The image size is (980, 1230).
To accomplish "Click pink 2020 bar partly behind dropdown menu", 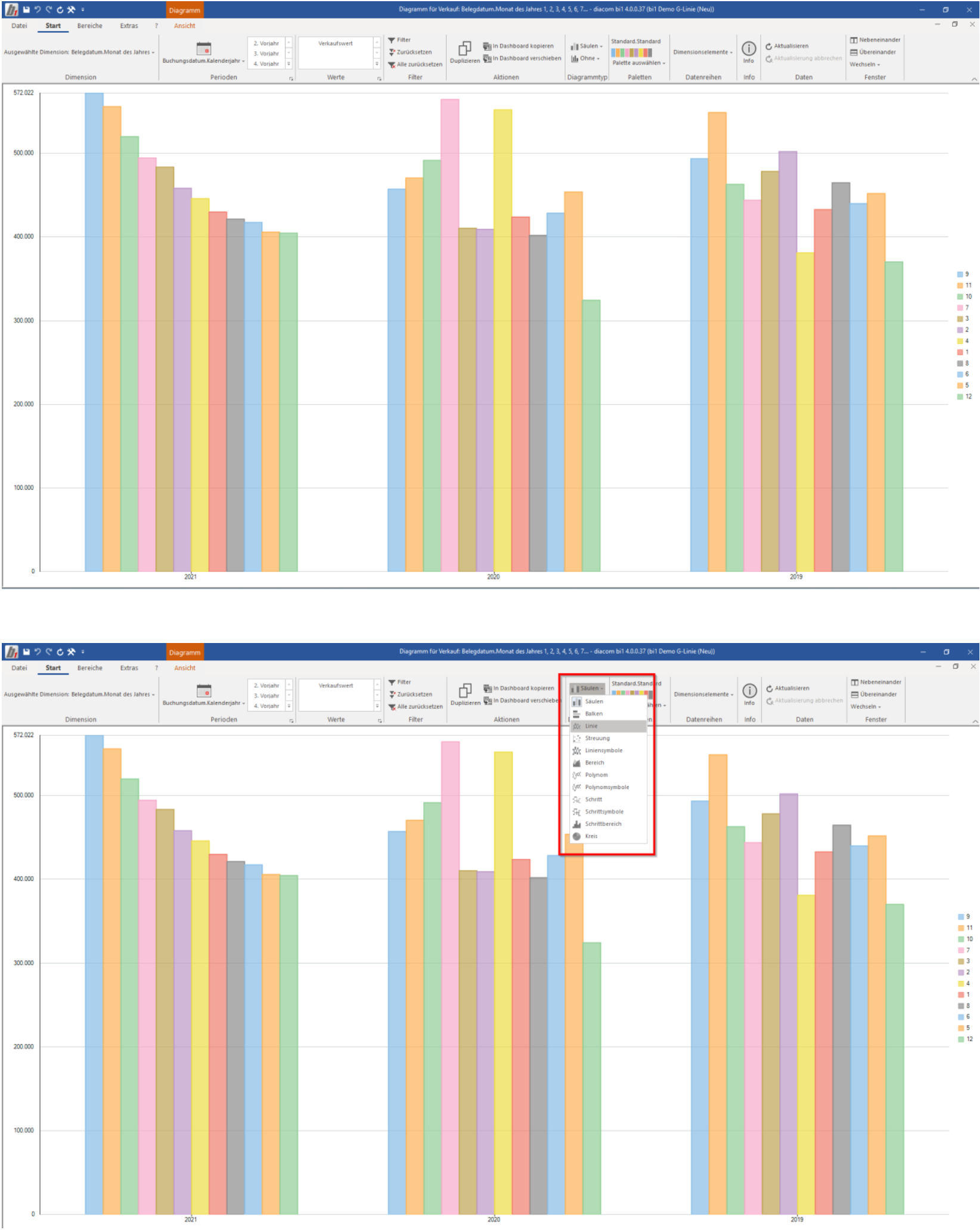I will pyautogui.click(x=450, y=977).
